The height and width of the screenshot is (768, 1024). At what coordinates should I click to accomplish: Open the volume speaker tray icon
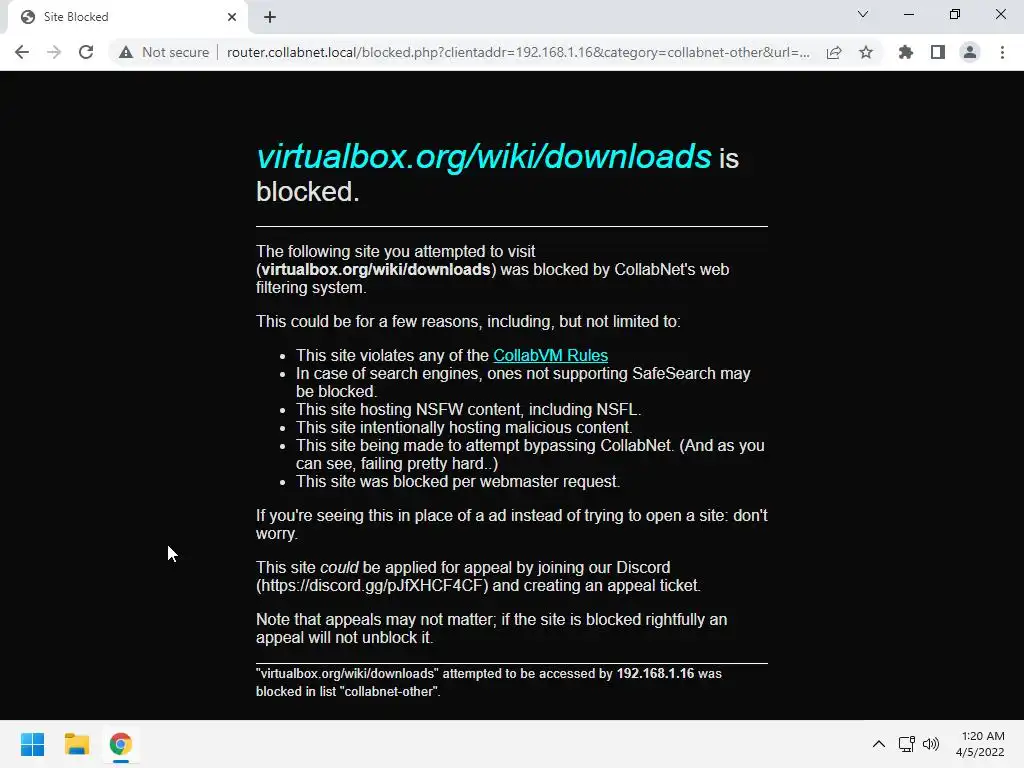931,744
